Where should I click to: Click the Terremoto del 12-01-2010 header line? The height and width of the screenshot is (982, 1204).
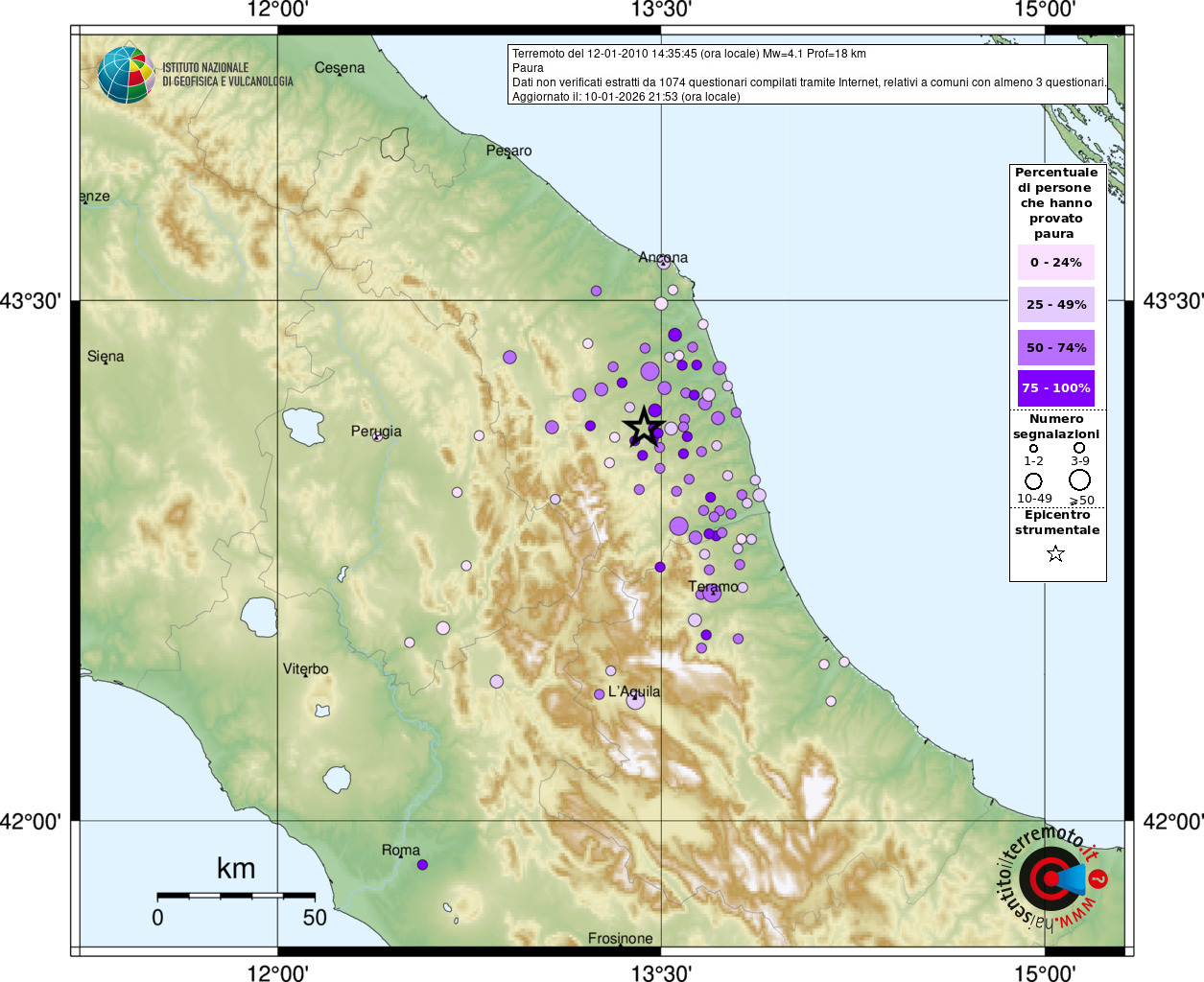click(x=689, y=54)
